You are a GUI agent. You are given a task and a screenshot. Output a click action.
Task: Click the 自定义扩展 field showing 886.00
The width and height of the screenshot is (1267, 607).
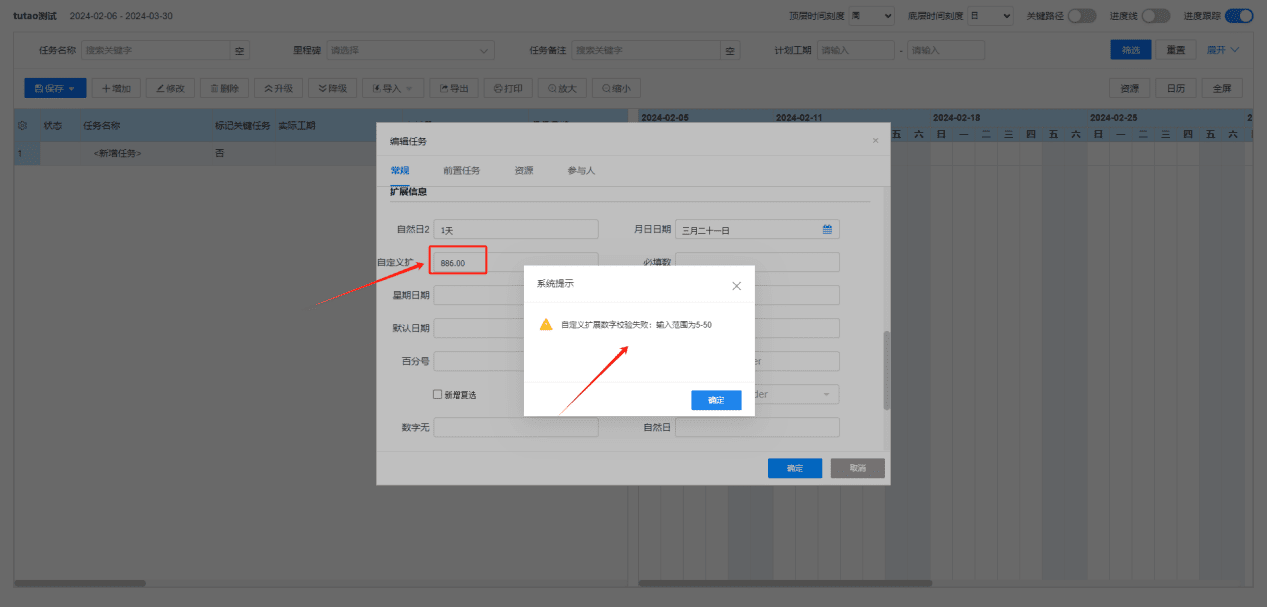click(516, 262)
